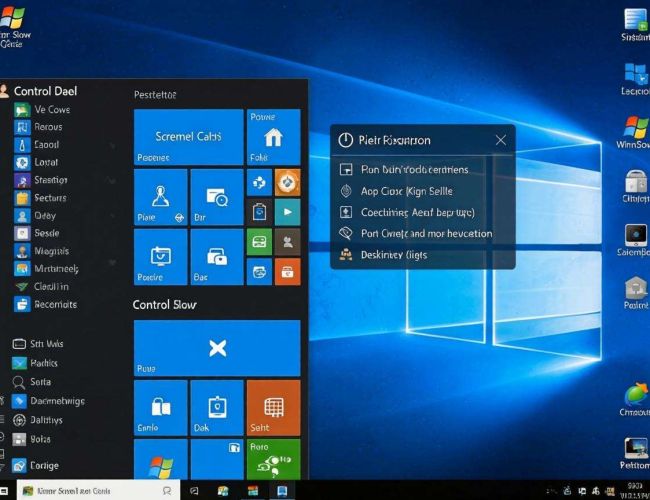Open 'Hadiics' mail entry in sidebar
650x500 pixels.
35,363
